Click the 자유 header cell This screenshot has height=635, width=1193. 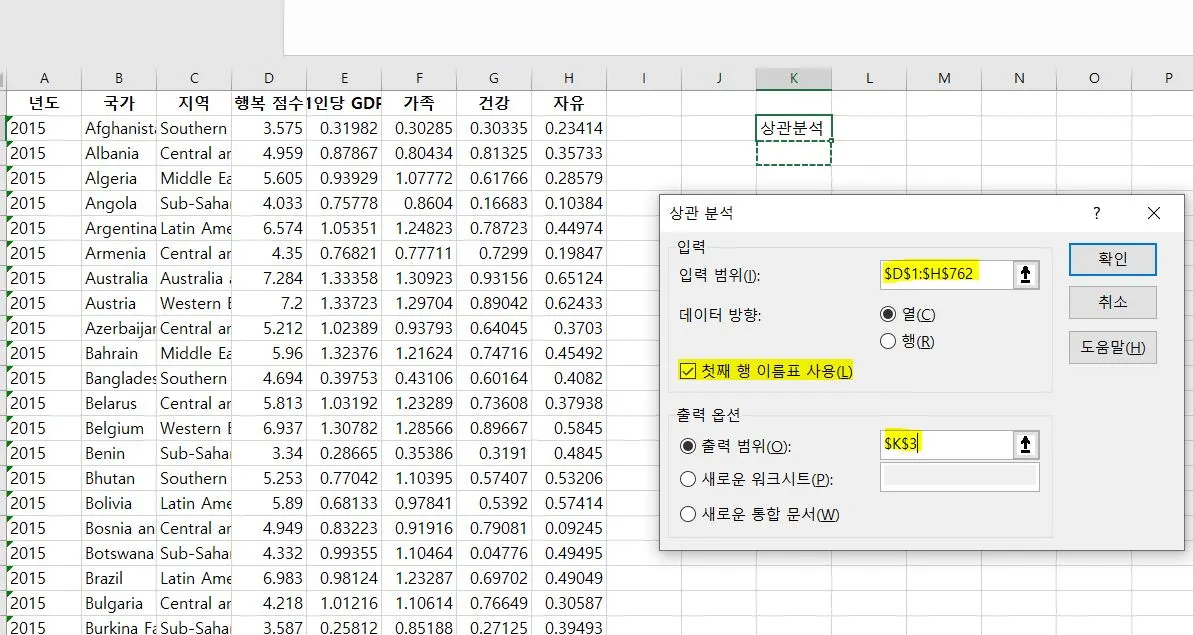pos(569,103)
